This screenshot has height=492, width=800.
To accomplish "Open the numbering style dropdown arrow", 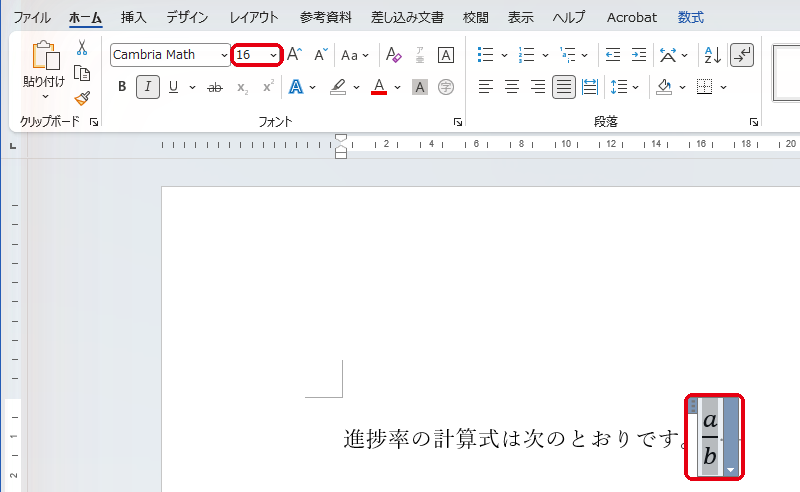I will pos(545,55).
